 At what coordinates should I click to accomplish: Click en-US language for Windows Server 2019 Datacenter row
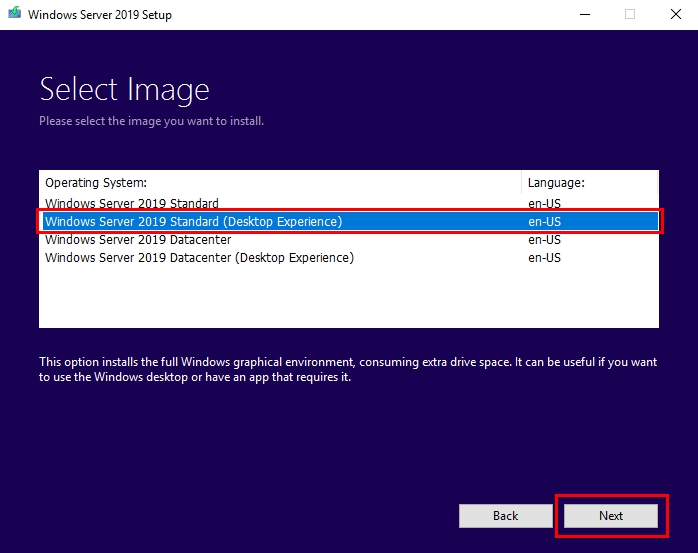pos(544,240)
